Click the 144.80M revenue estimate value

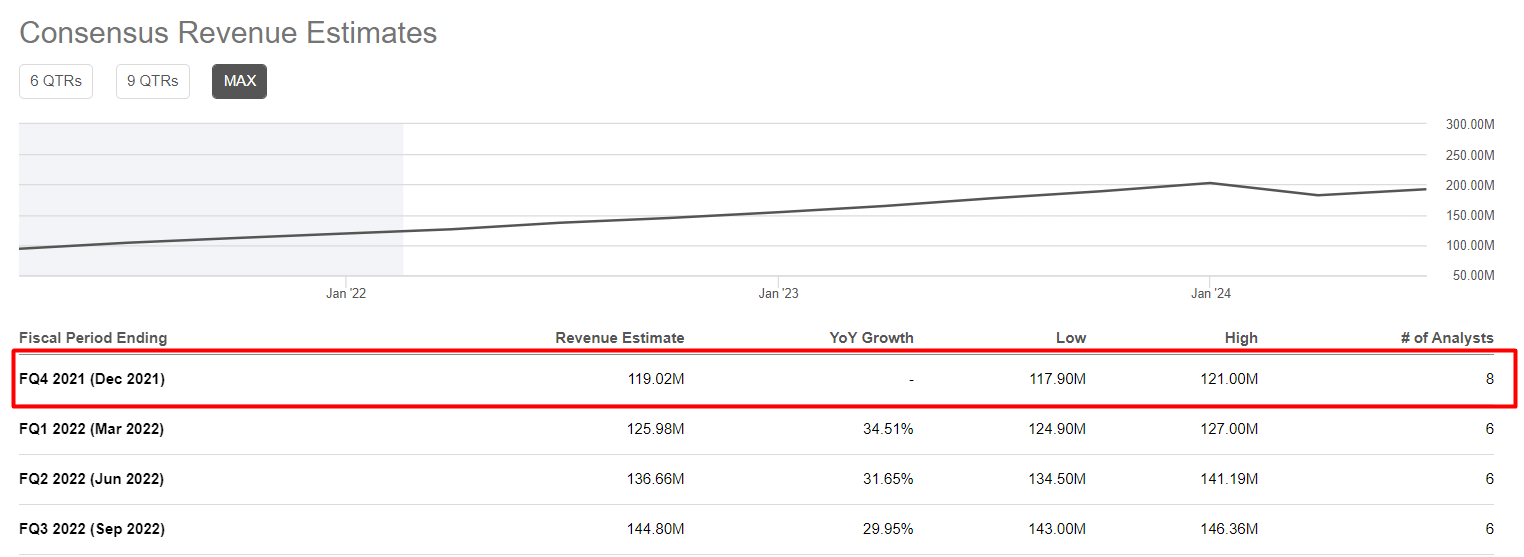(655, 529)
